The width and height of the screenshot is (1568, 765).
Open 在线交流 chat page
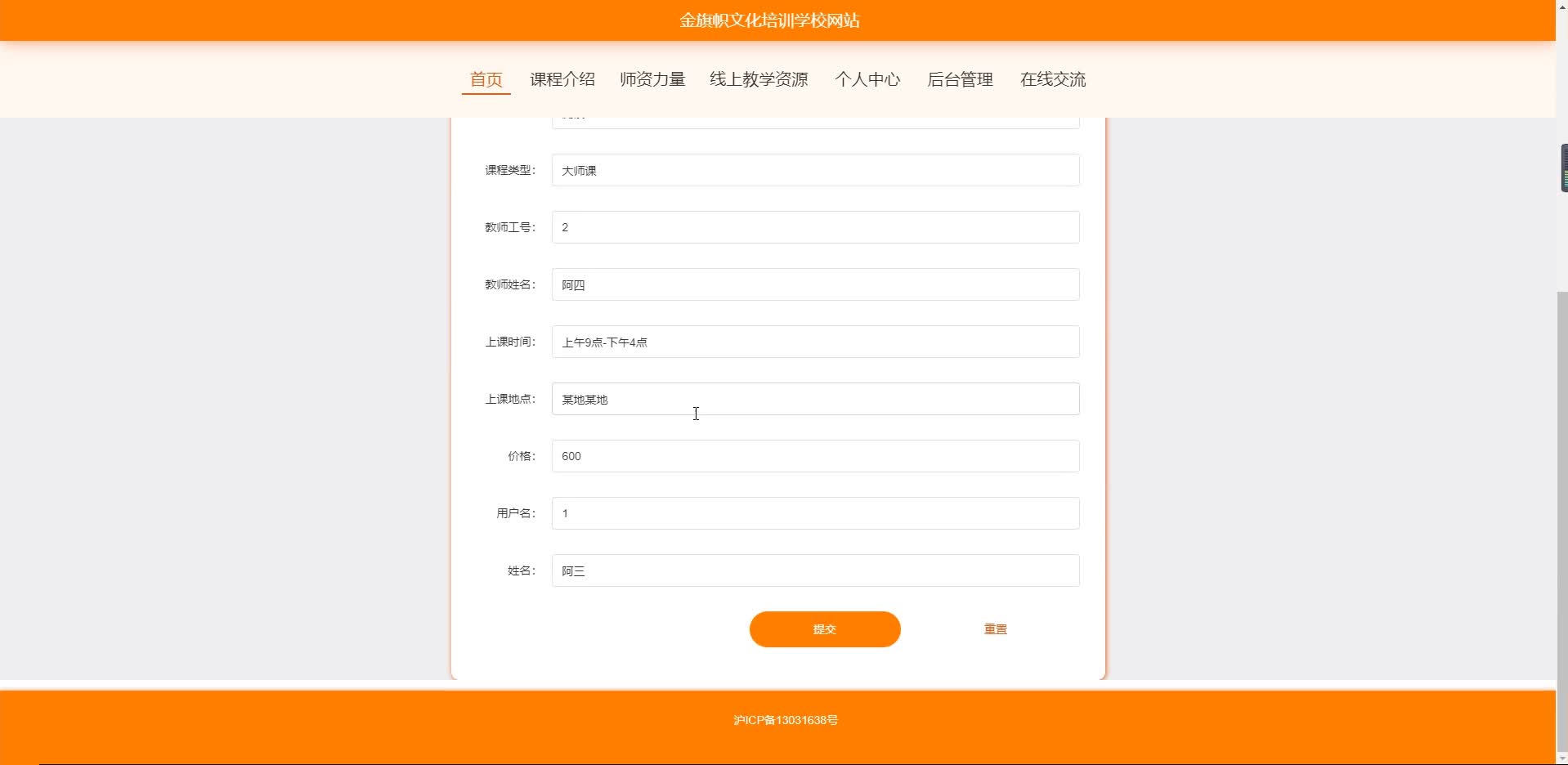(x=1053, y=79)
